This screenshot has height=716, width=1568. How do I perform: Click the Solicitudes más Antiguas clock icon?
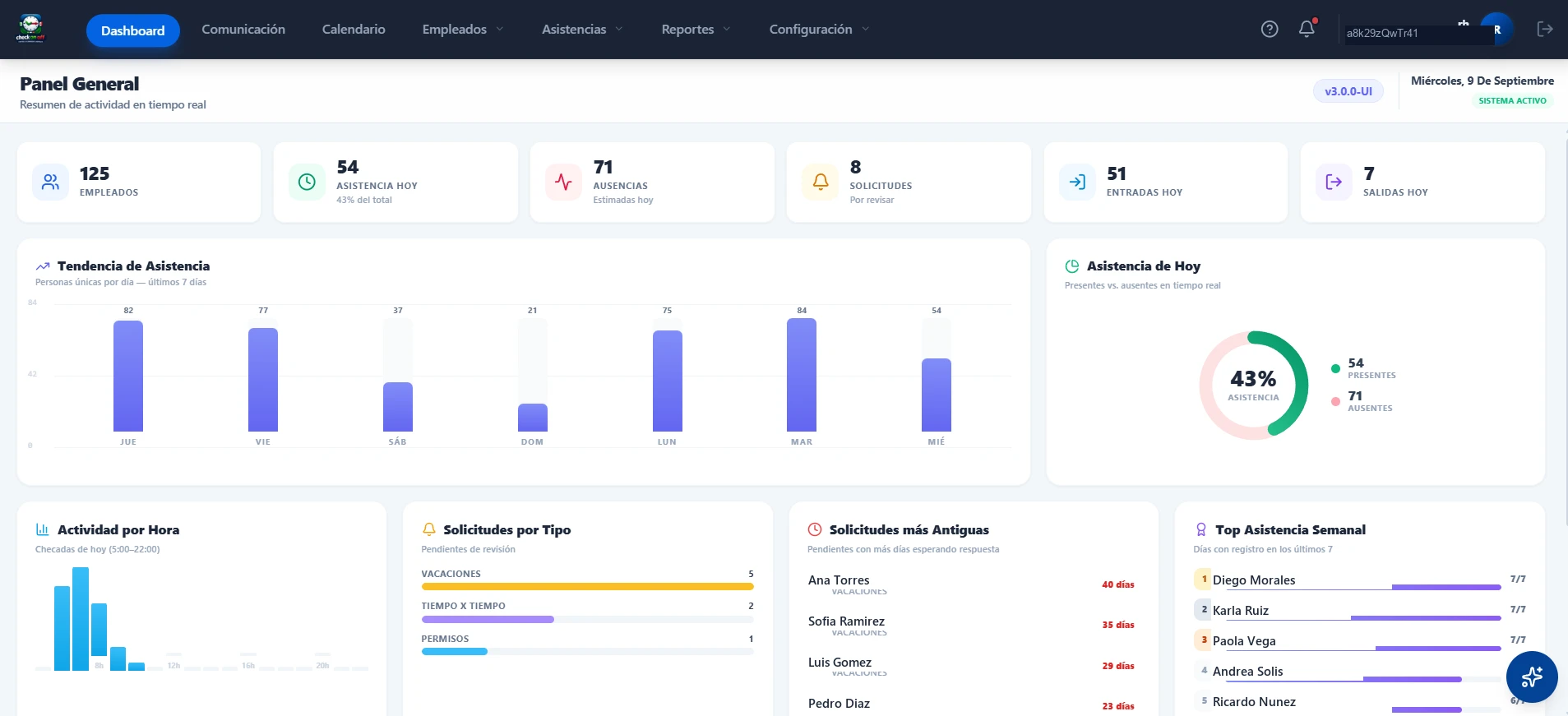pos(815,530)
